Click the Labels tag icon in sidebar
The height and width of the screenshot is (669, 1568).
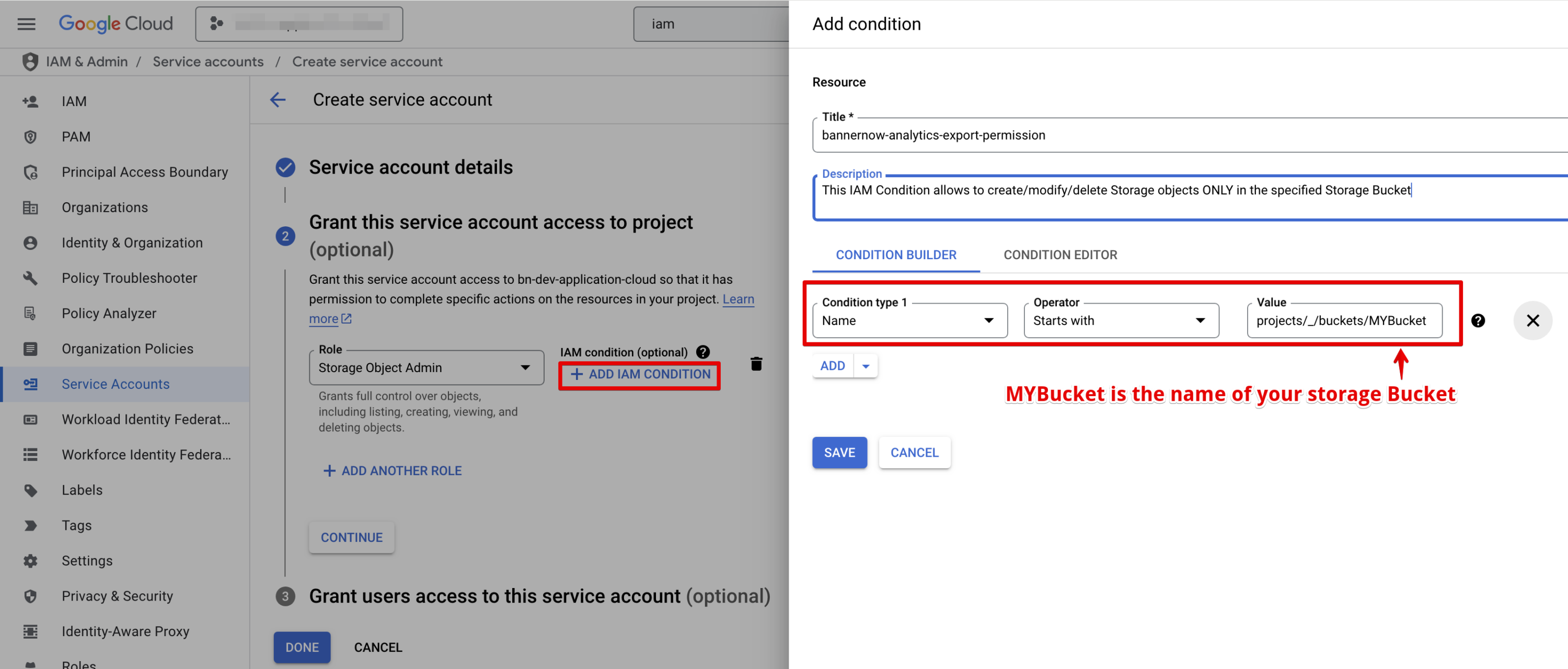click(x=30, y=490)
